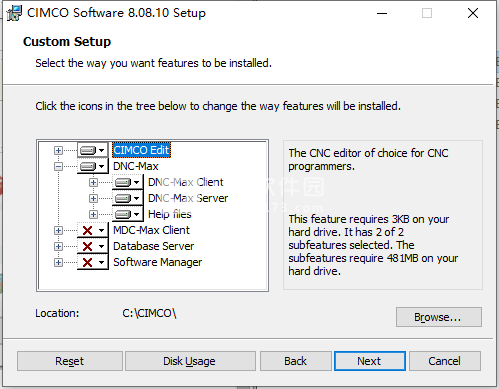This screenshot has height=389, width=499.
Task: Open CIMCO Edit install-state drive icon
Action: (x=92, y=150)
